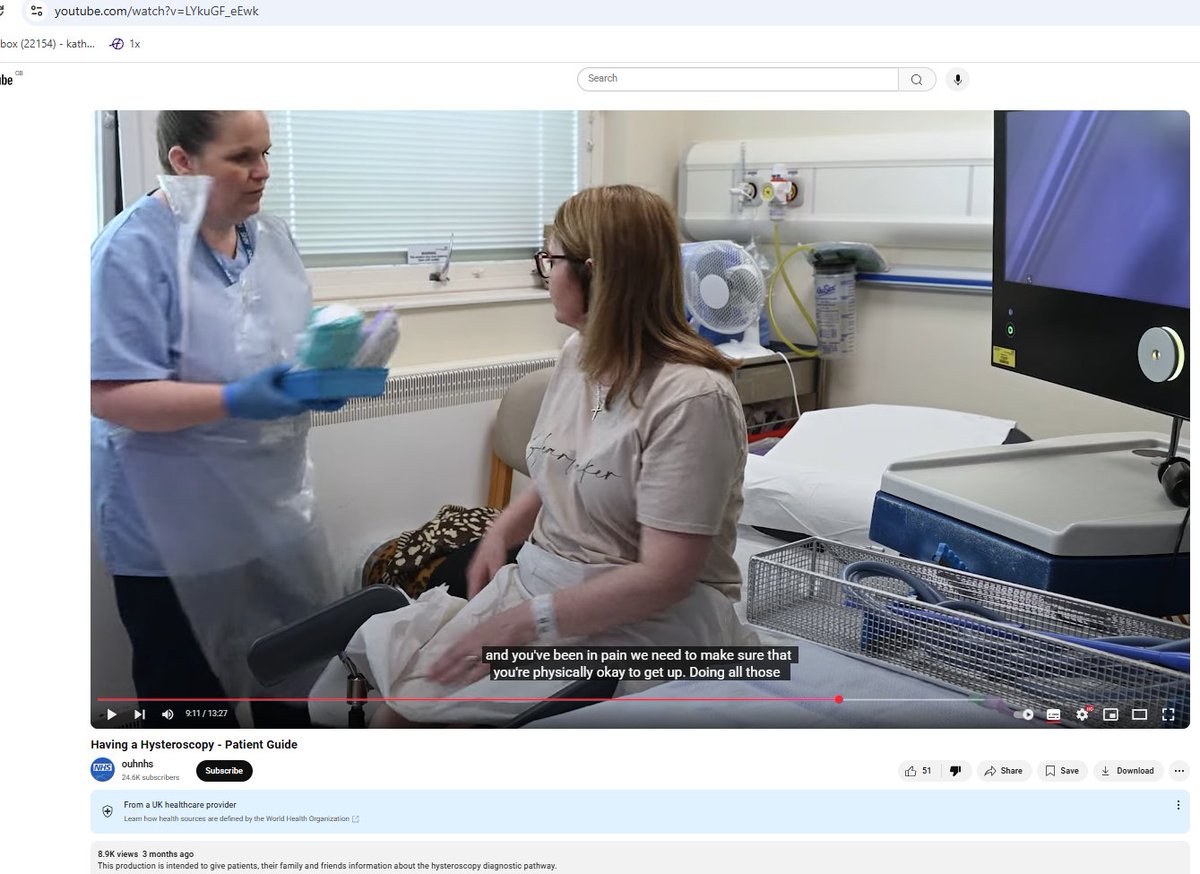
Task: Save video to a playlist
Action: coord(1062,771)
